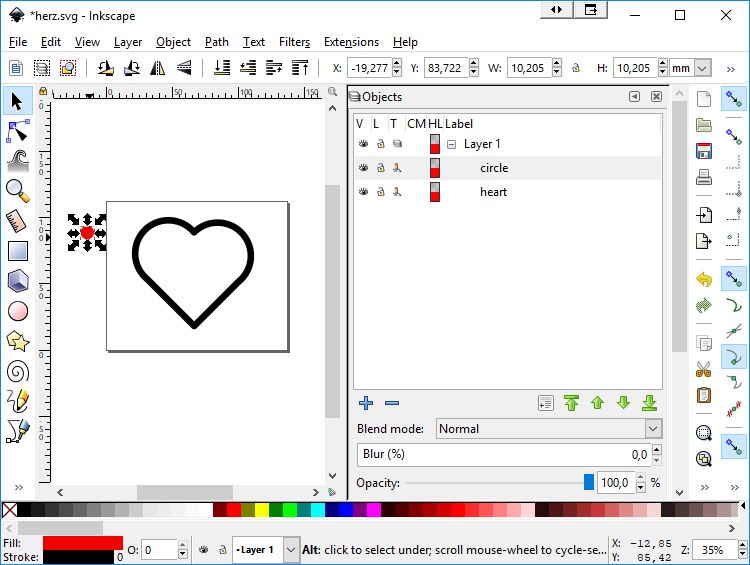
Task: Raise selection to top
Action: pyautogui.click(x=300, y=68)
